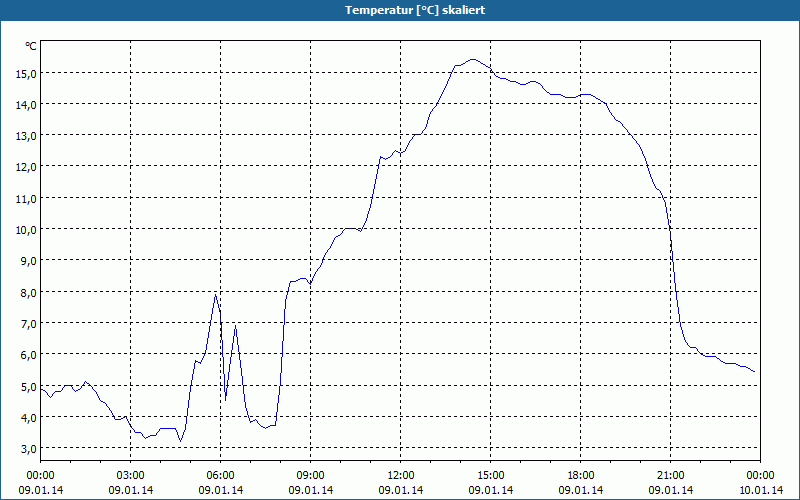This screenshot has height=500, width=800.
Task: Select the 12,0 y-axis value
Action: tap(26, 167)
